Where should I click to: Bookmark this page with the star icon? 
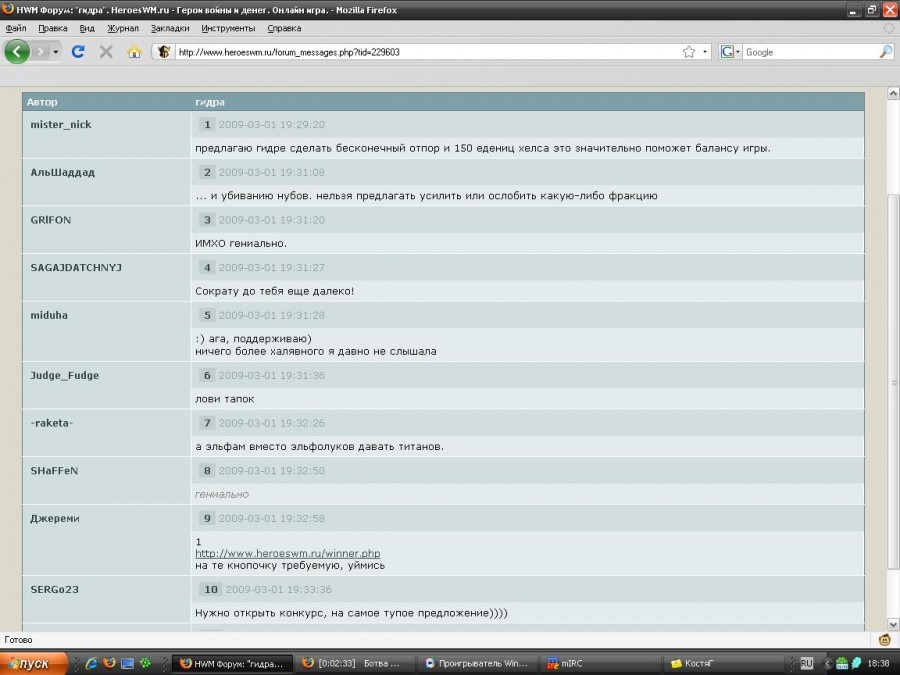click(x=688, y=52)
